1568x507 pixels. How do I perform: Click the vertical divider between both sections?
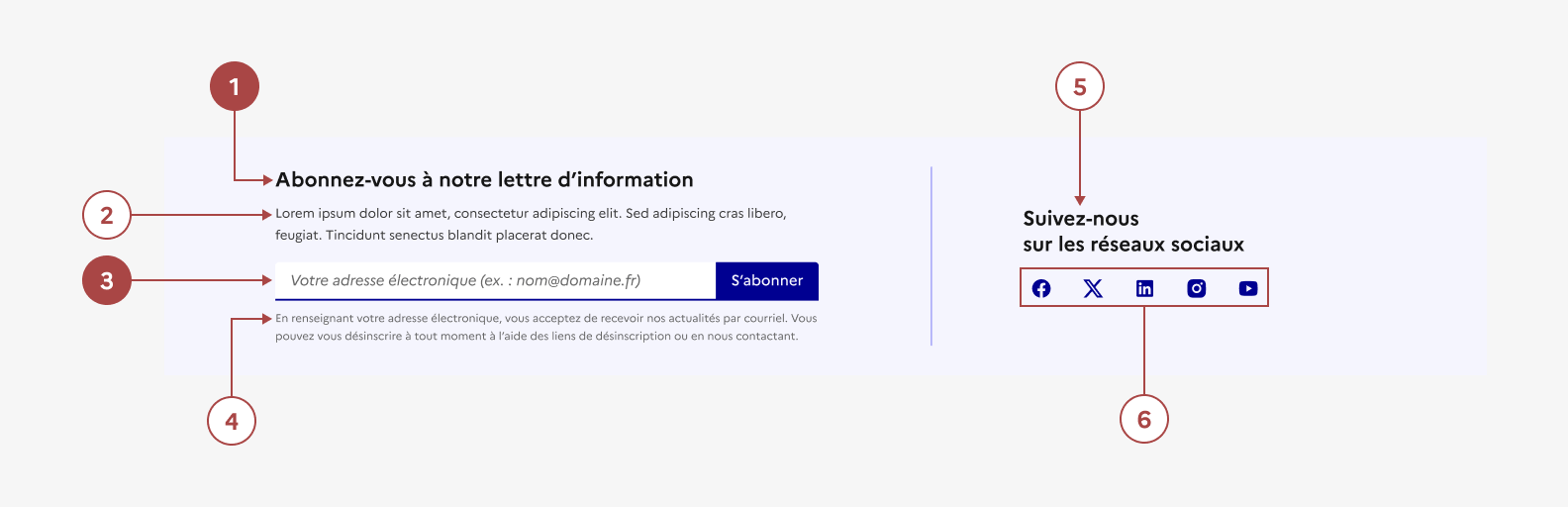pyautogui.click(x=931, y=256)
